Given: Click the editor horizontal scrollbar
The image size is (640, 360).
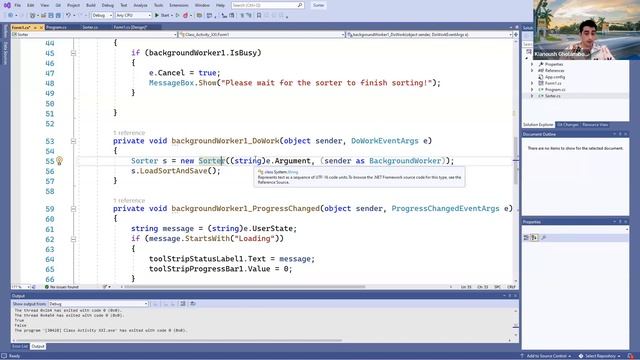Looking at the screenshot, I should coord(245,287).
